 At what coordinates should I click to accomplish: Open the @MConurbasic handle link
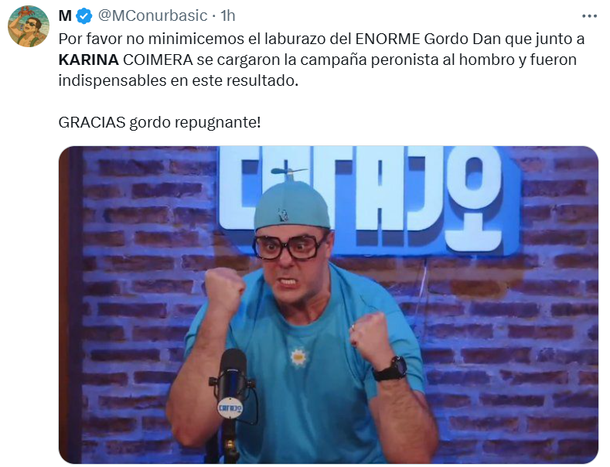pos(153,16)
